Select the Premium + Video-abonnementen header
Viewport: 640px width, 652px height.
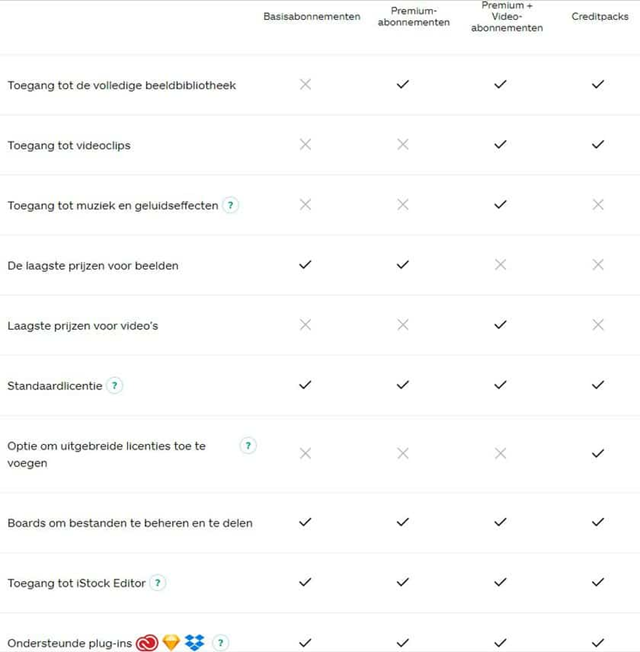tap(507, 17)
